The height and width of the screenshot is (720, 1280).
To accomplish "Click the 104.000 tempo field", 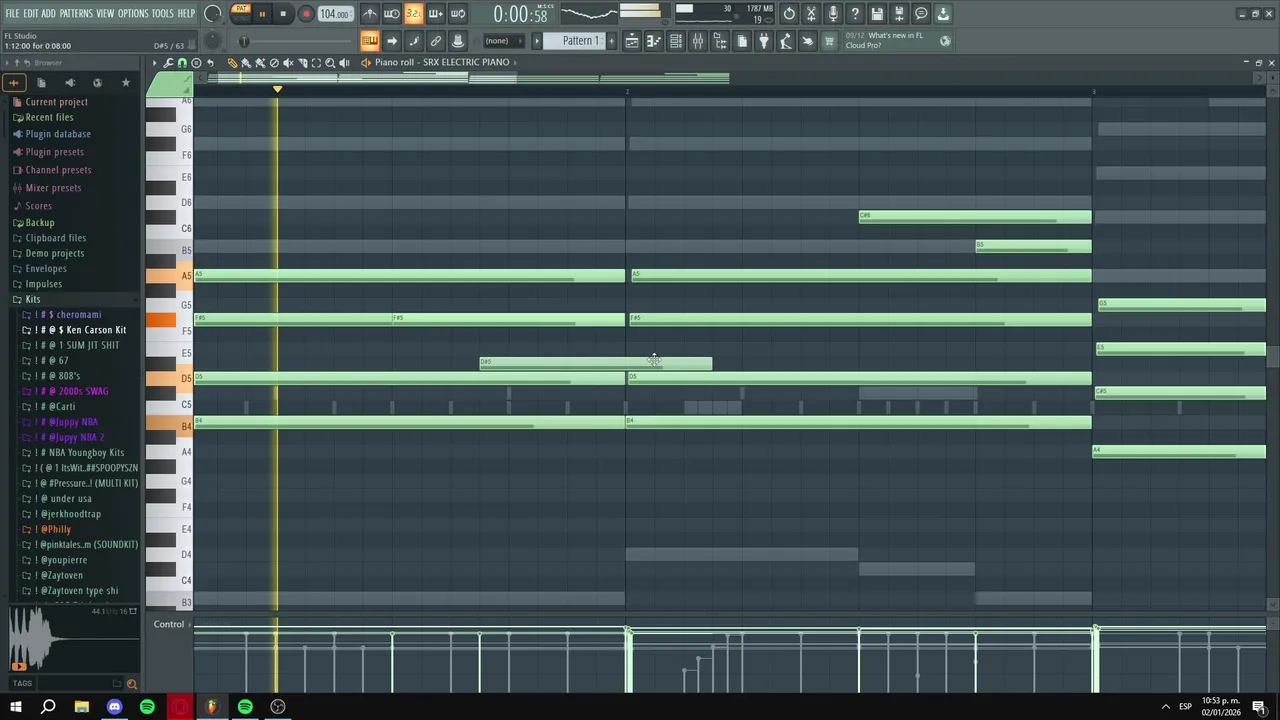I will [x=335, y=14].
